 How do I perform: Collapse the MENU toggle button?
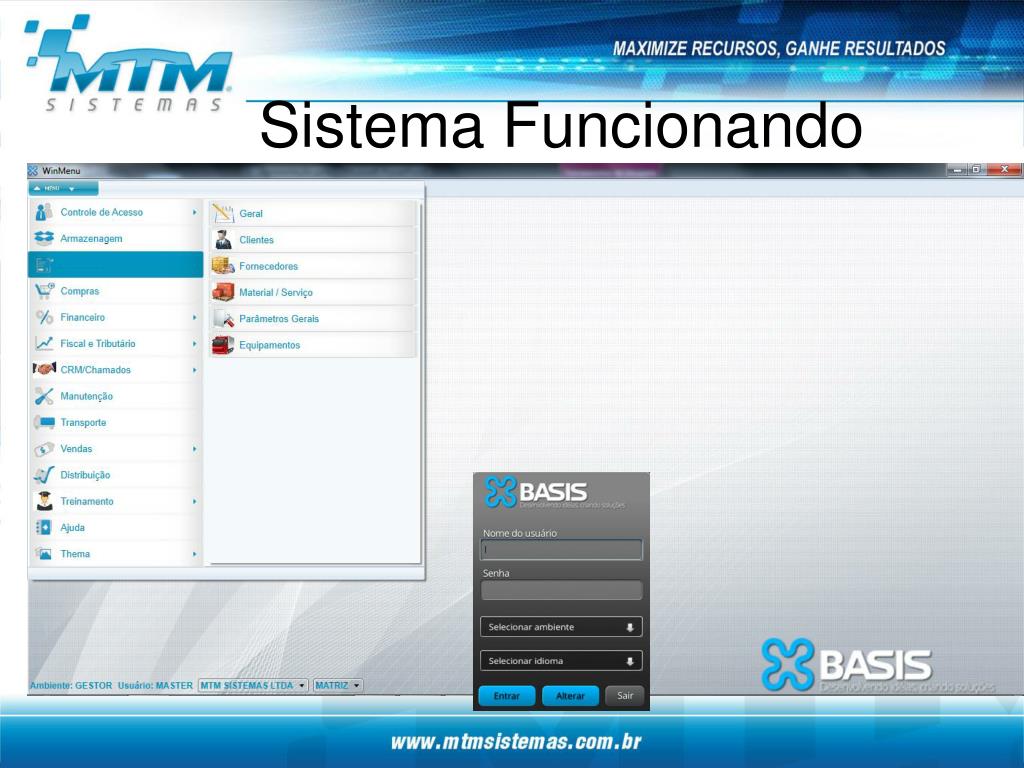pos(63,188)
